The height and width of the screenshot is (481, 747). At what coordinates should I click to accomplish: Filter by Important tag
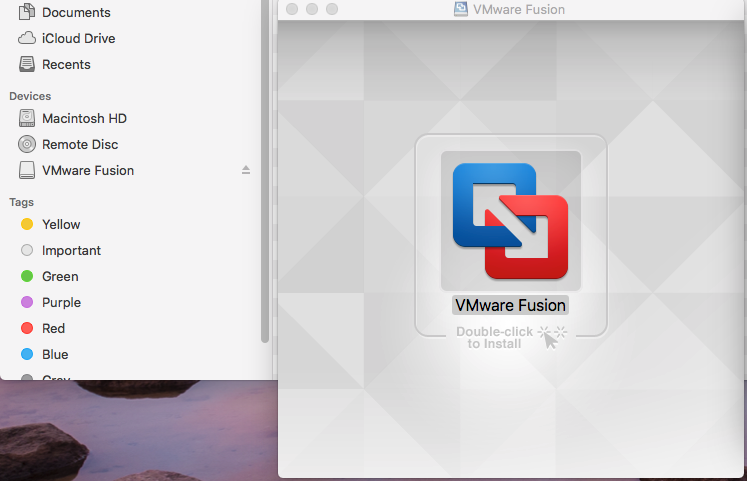(x=71, y=251)
